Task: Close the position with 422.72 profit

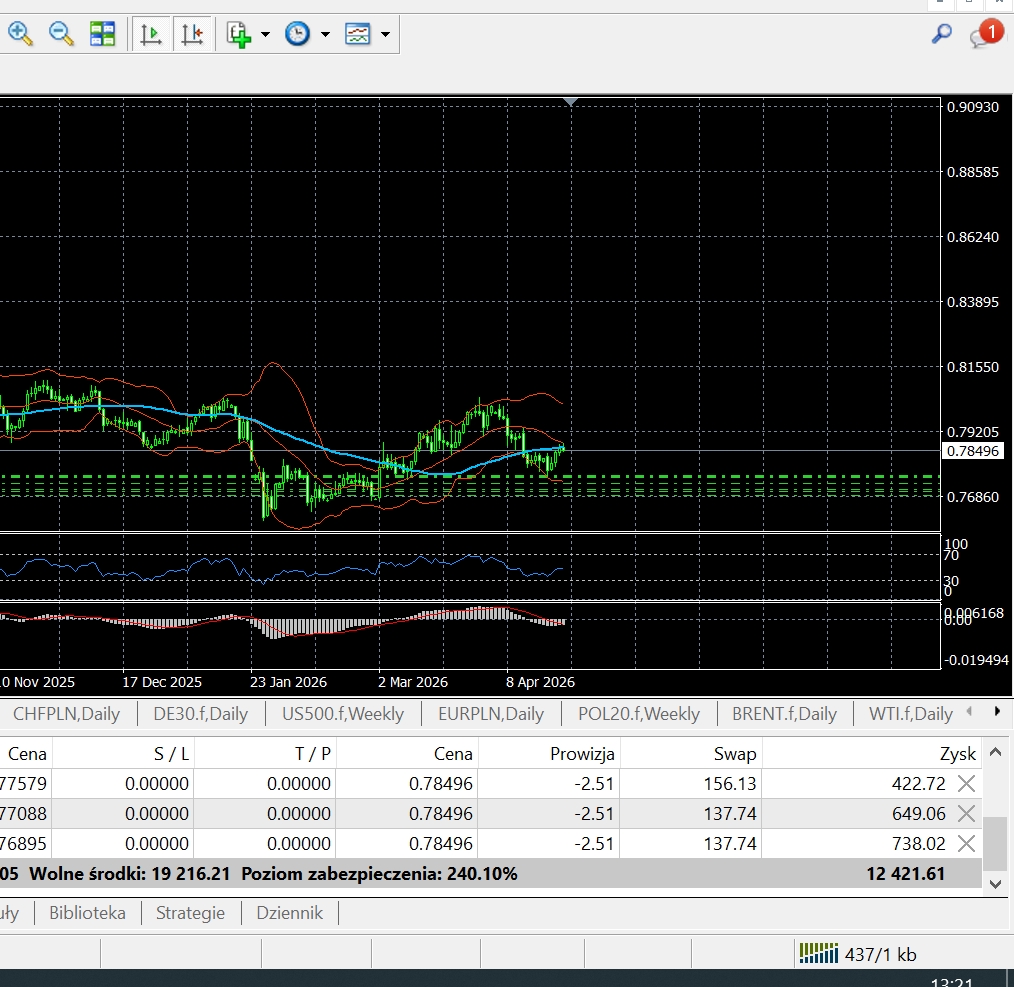Action: coord(966,784)
